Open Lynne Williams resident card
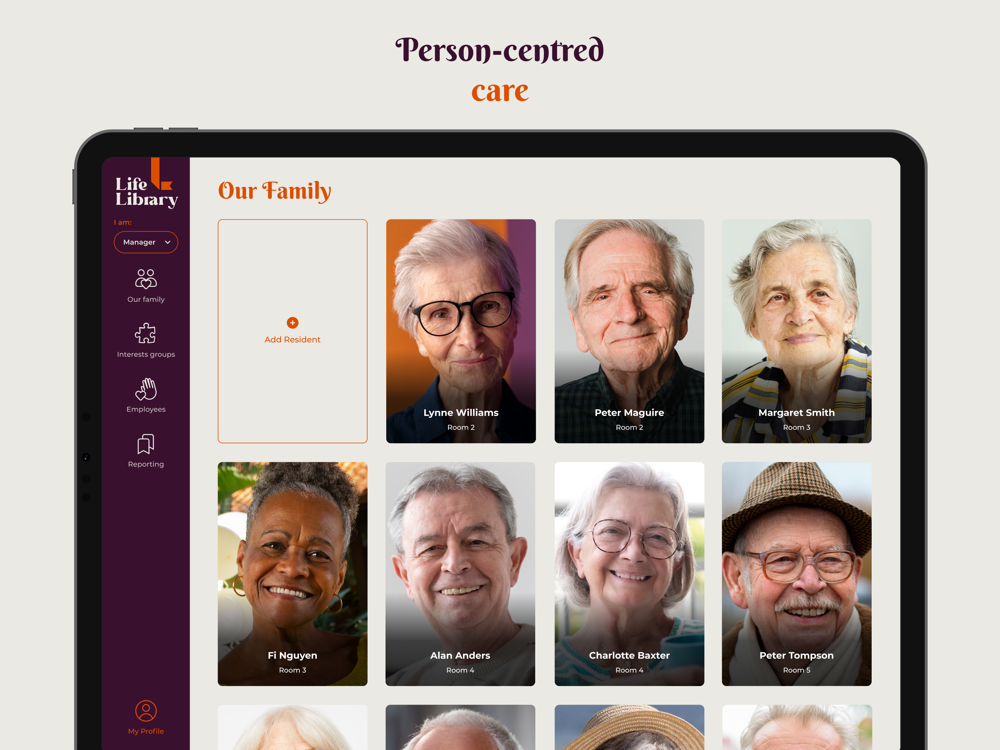The image size is (1000, 750). [x=460, y=331]
